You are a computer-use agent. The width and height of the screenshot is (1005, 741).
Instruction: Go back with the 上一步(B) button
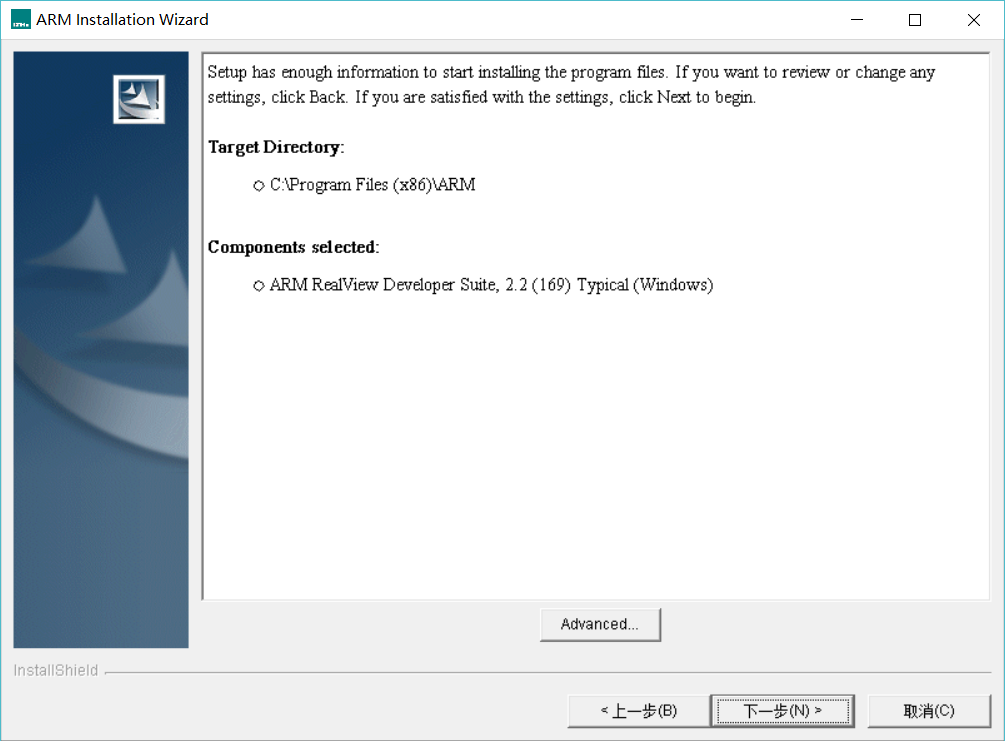(638, 711)
